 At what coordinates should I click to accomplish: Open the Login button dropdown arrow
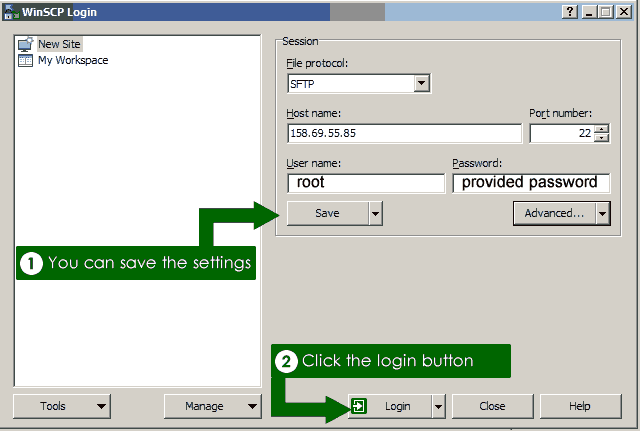pyautogui.click(x=437, y=406)
